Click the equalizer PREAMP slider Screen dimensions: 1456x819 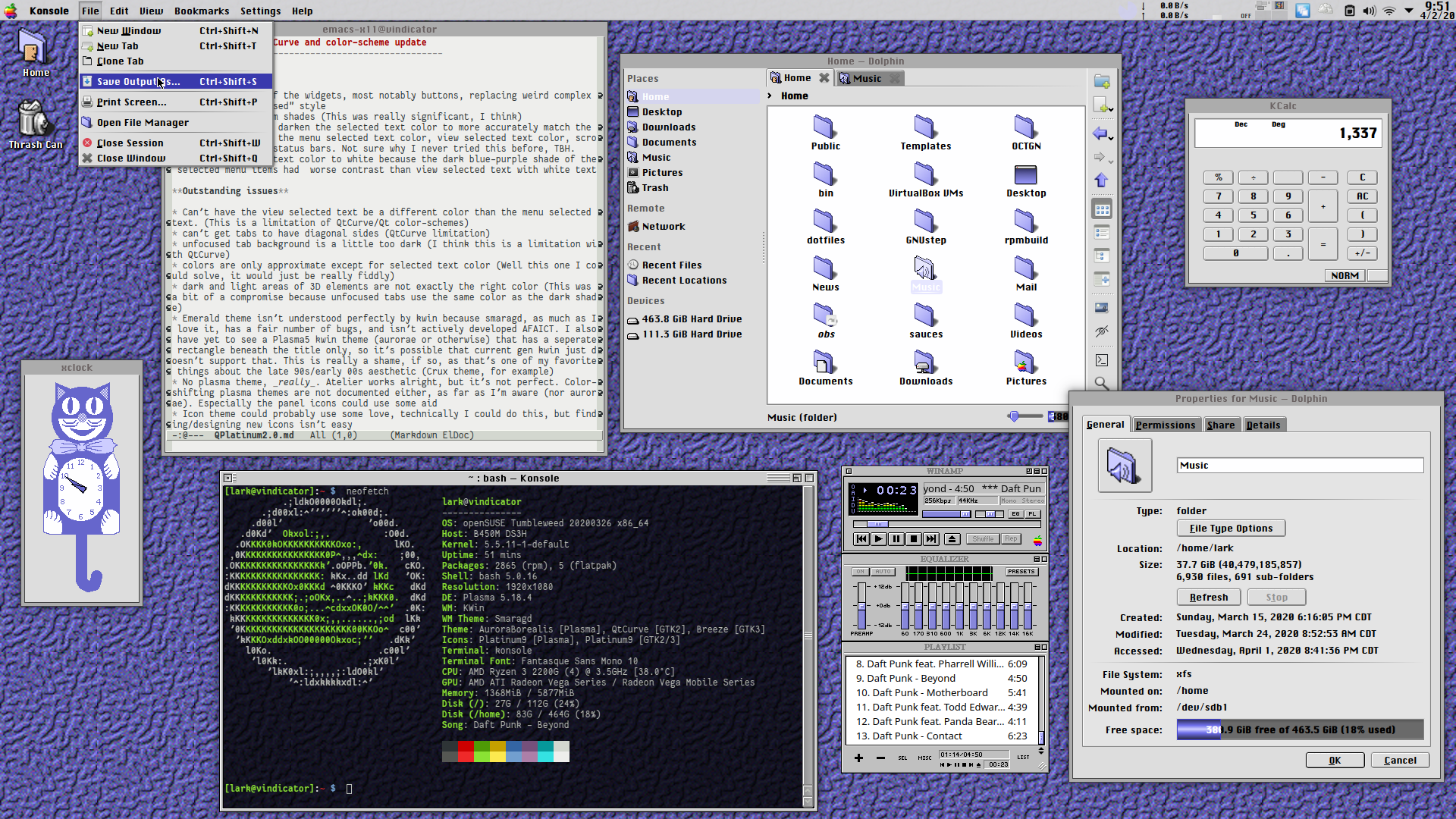[861, 605]
